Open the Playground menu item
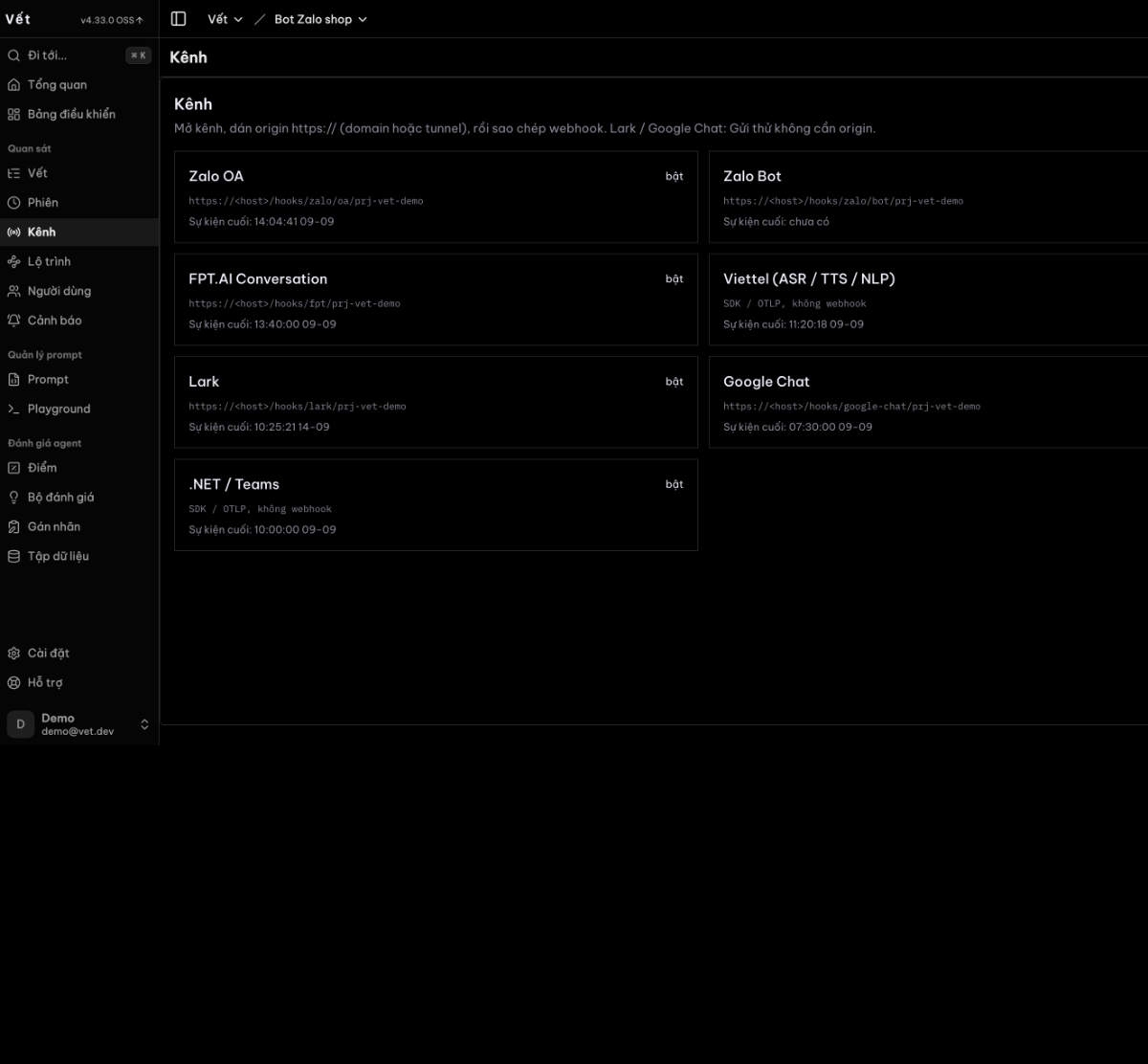 tap(79, 410)
